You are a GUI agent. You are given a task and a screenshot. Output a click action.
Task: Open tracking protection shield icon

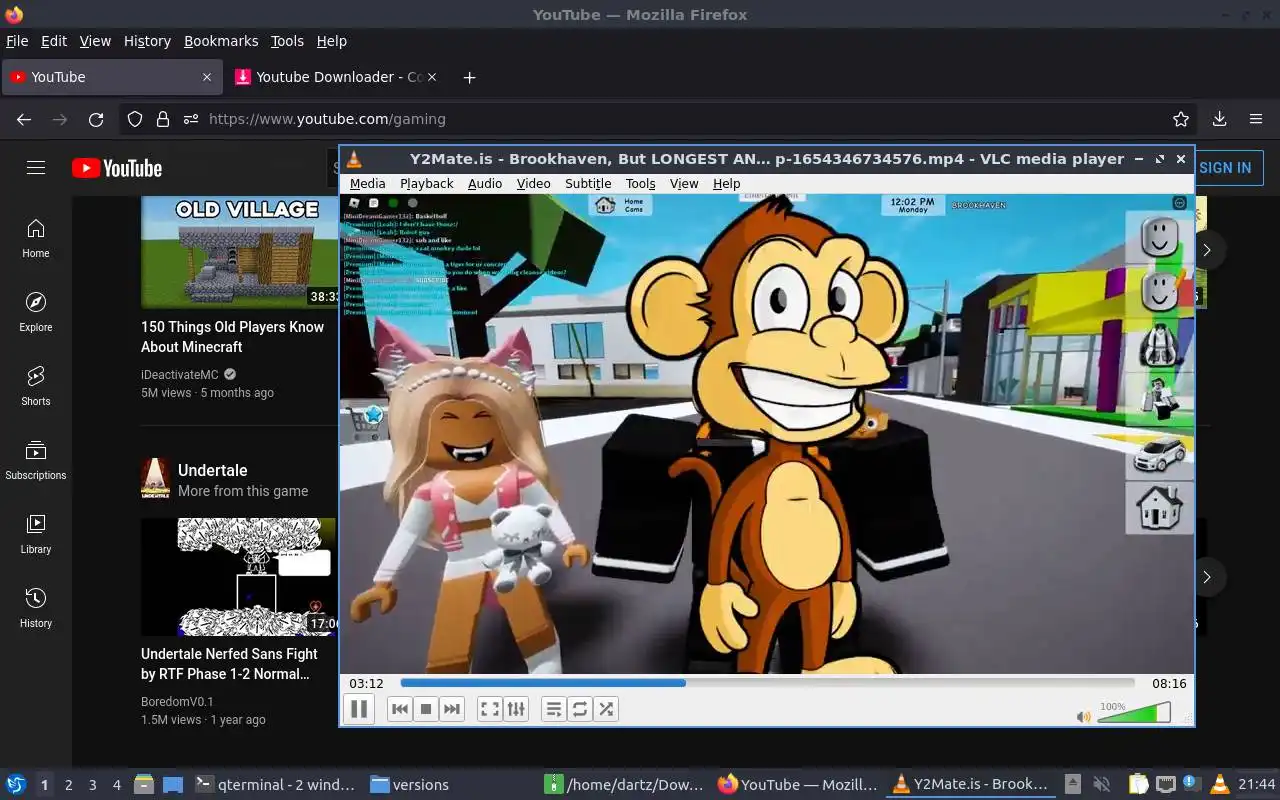pyautogui.click(x=135, y=119)
